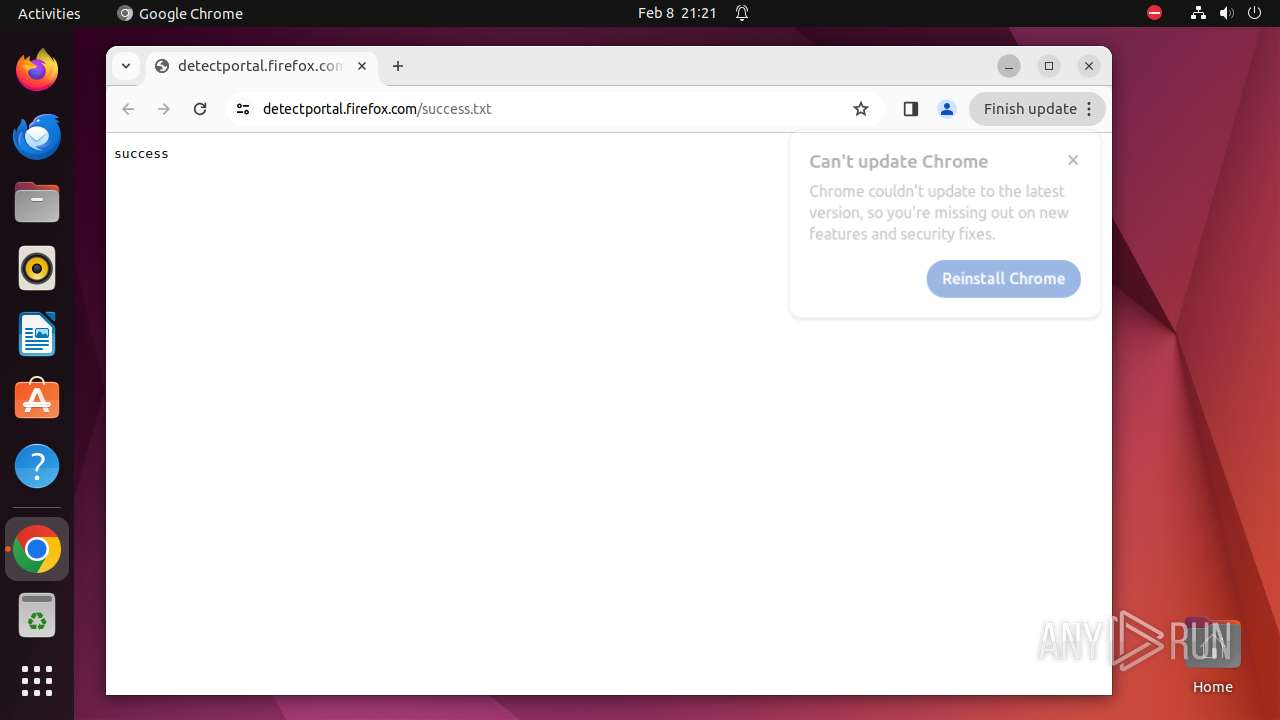
Task: Click the Reinstall Chrome button
Action: tap(1004, 279)
